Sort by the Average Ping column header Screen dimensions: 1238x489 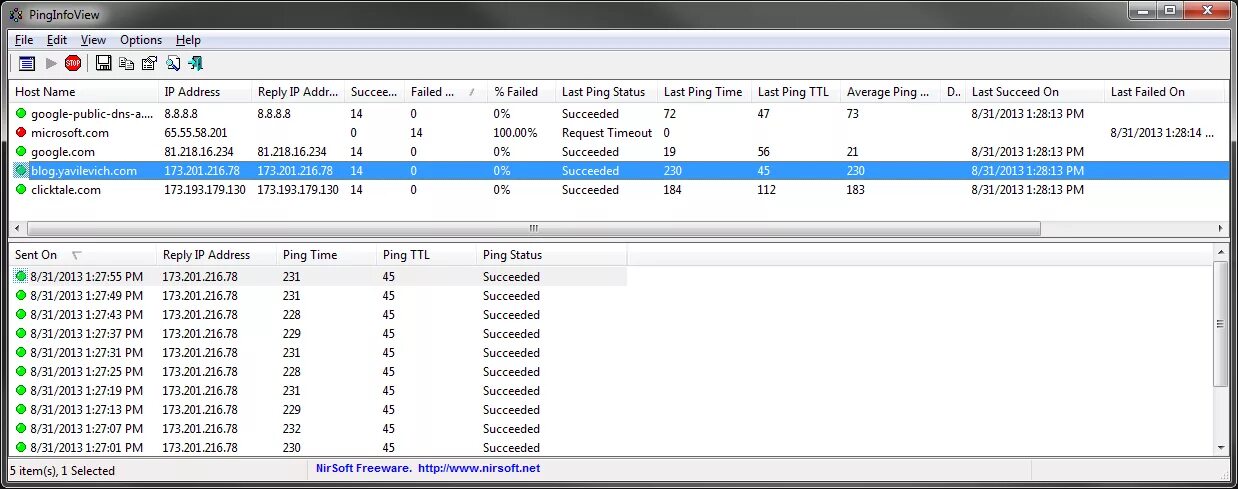coord(891,92)
